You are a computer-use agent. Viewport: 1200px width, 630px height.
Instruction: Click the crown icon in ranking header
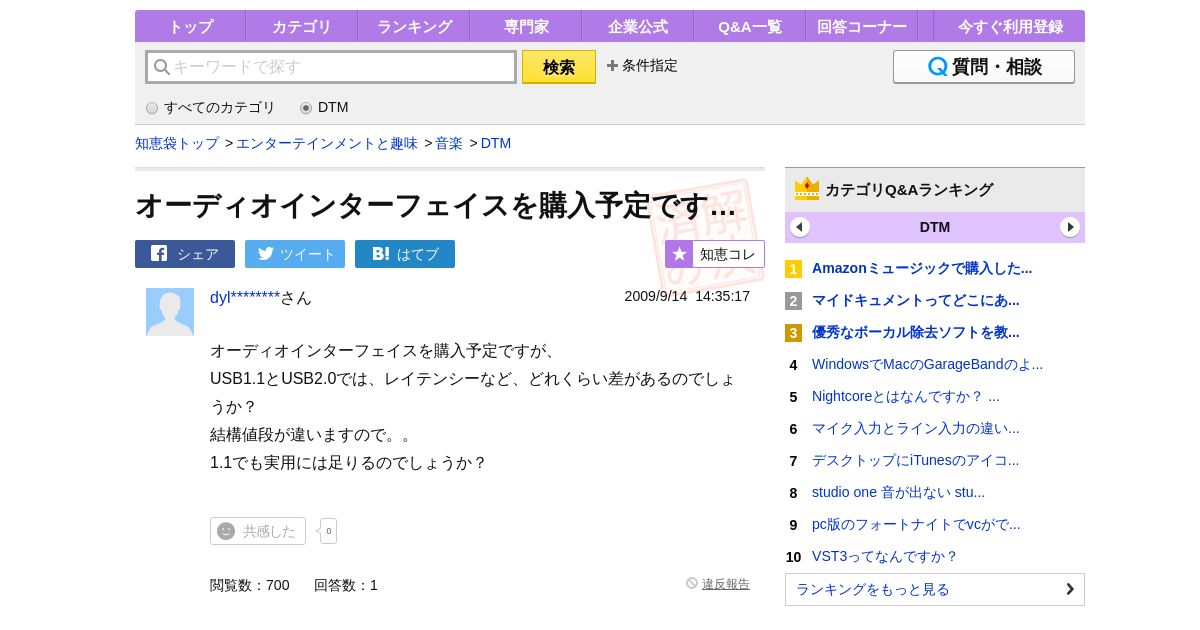pos(807,188)
